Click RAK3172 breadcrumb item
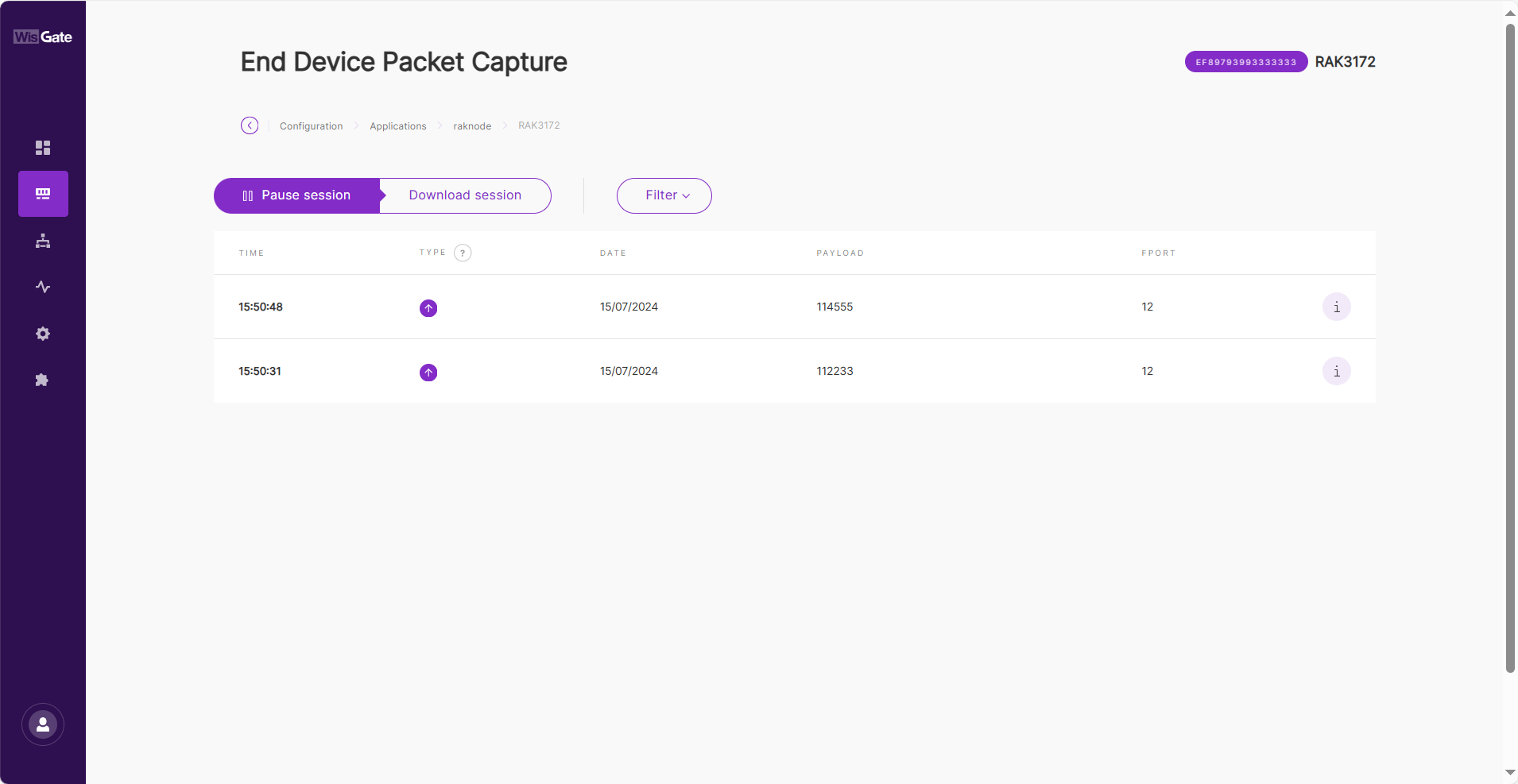Viewport: 1518px width, 784px height. click(x=539, y=126)
